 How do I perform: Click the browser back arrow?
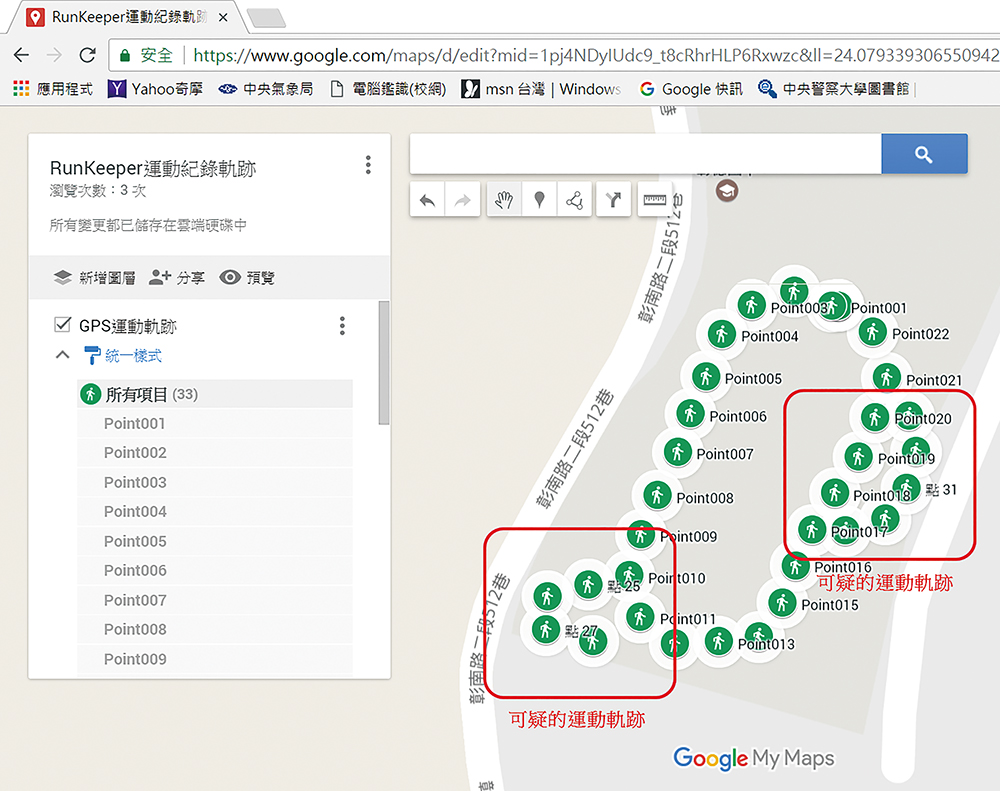pos(22,55)
